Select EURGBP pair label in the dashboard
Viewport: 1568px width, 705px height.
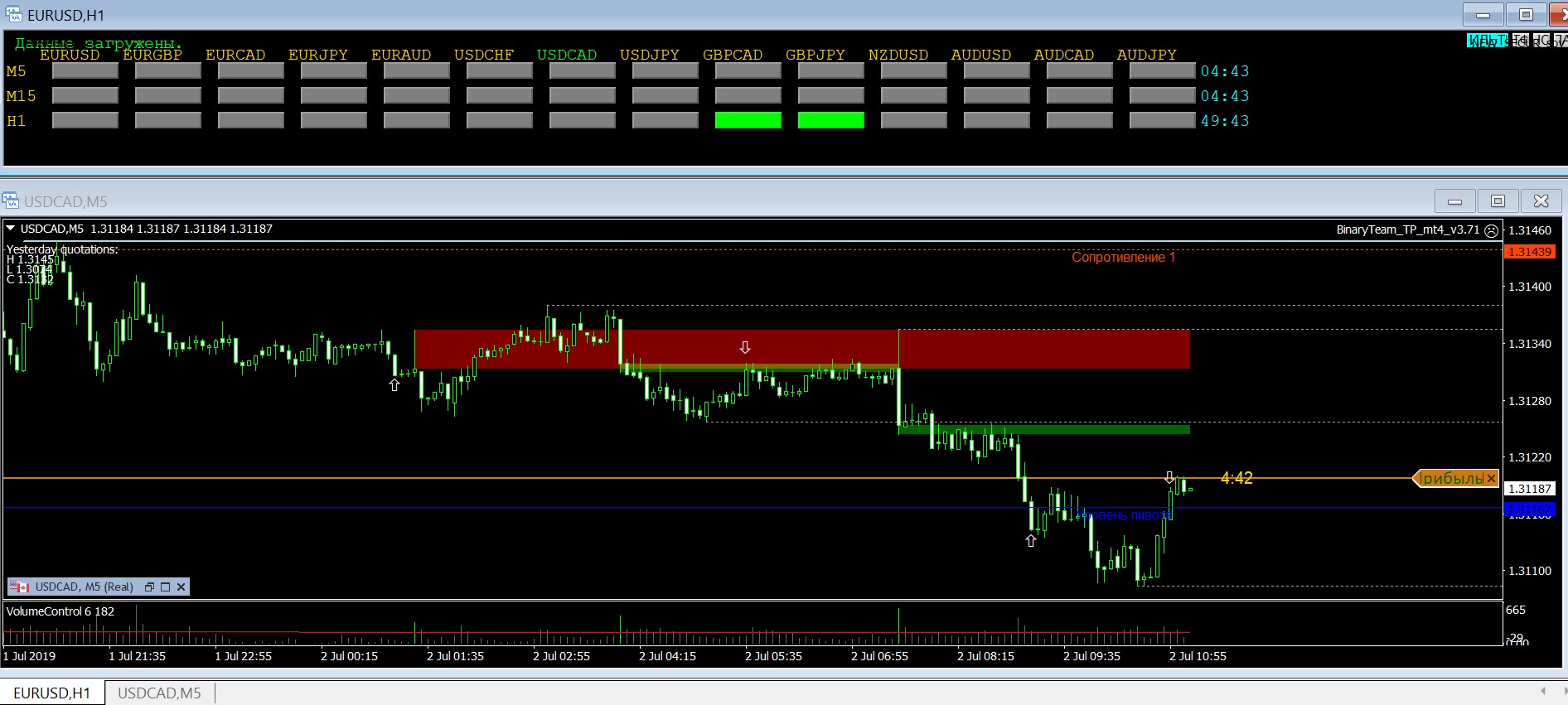pyautogui.click(x=152, y=55)
